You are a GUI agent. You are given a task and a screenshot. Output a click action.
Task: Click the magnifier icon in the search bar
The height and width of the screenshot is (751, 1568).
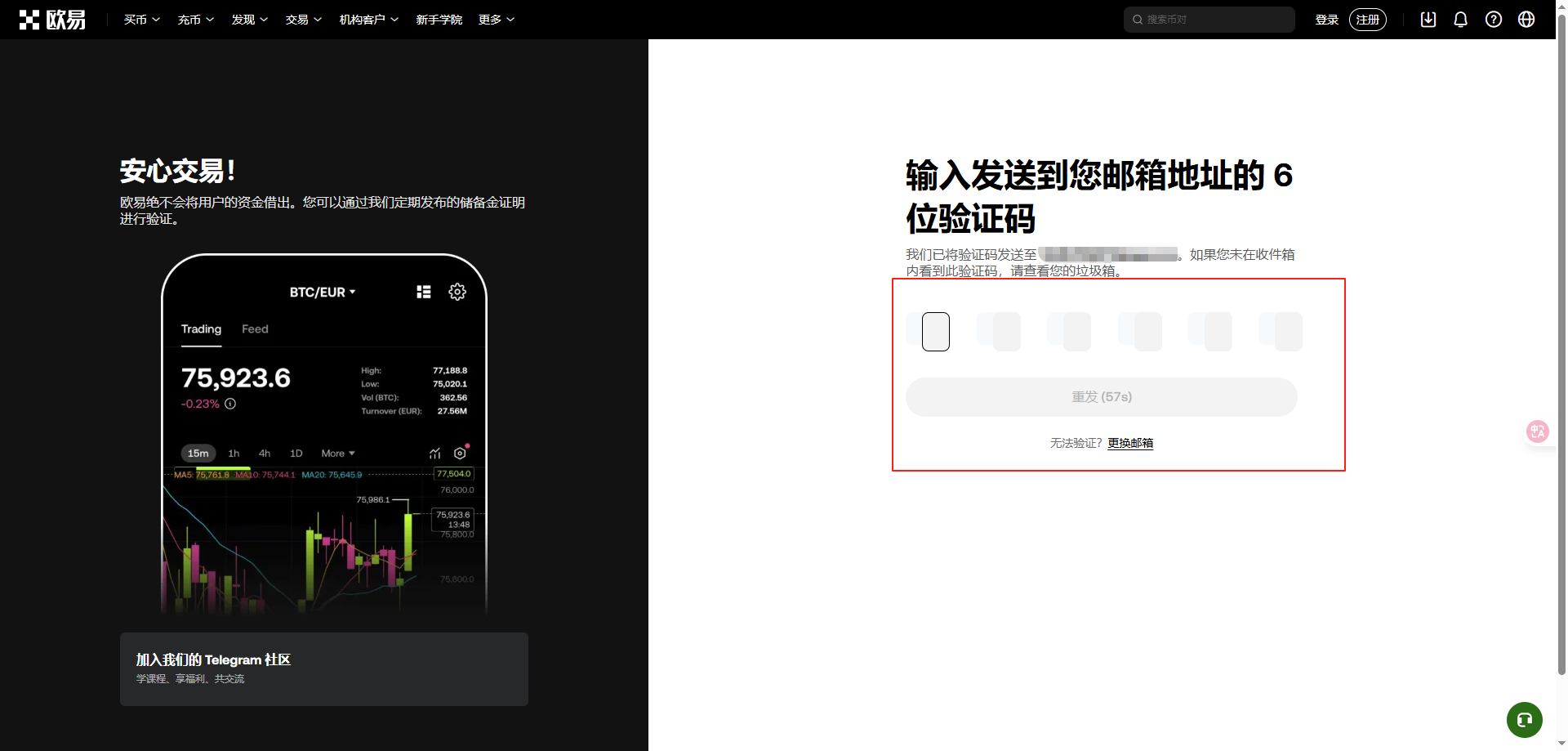coord(1137,19)
